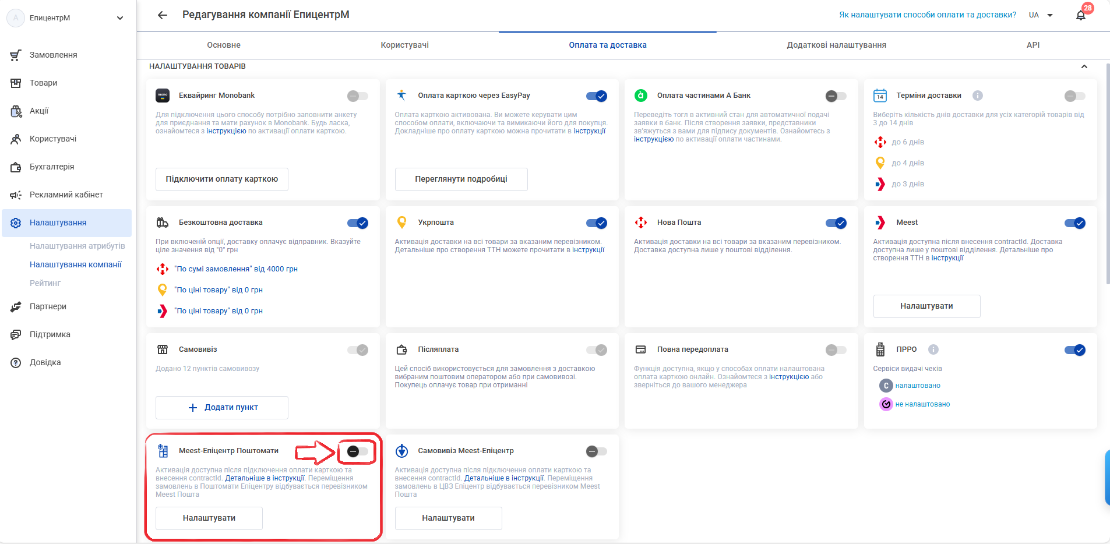Click Підключити оплату карткою button
The height and width of the screenshot is (544, 1110).
coord(222,179)
